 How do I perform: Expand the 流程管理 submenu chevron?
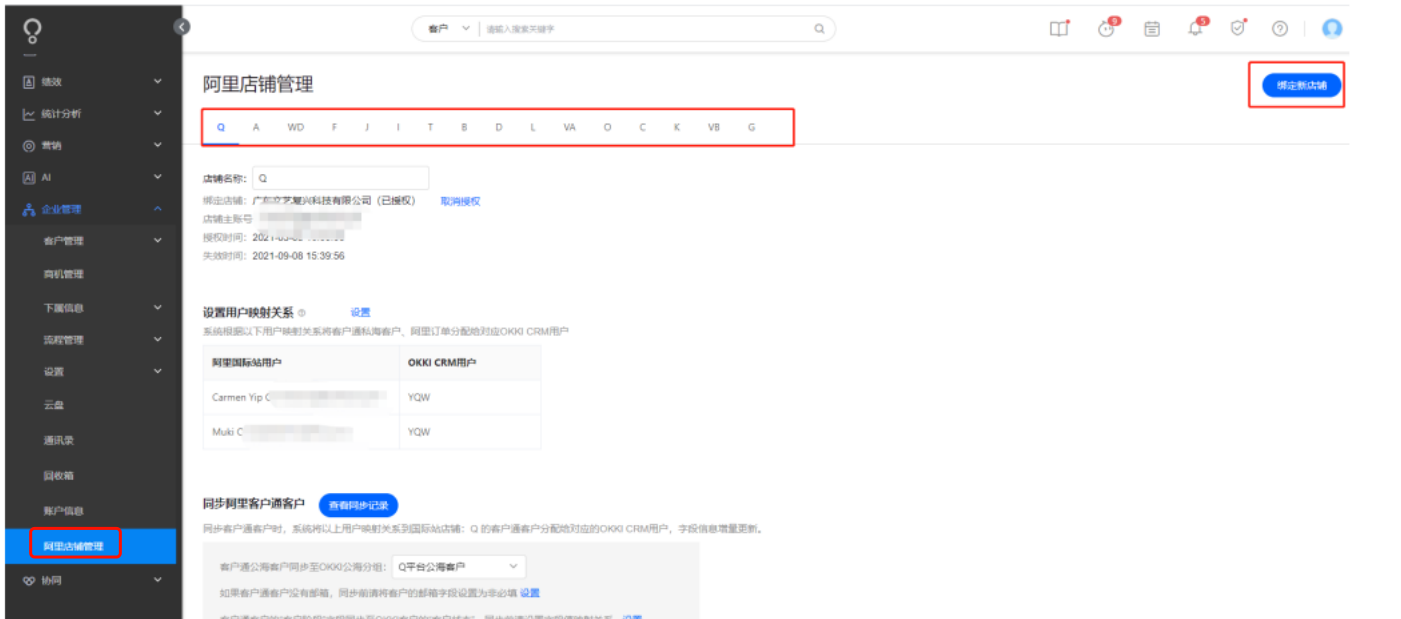click(157, 339)
